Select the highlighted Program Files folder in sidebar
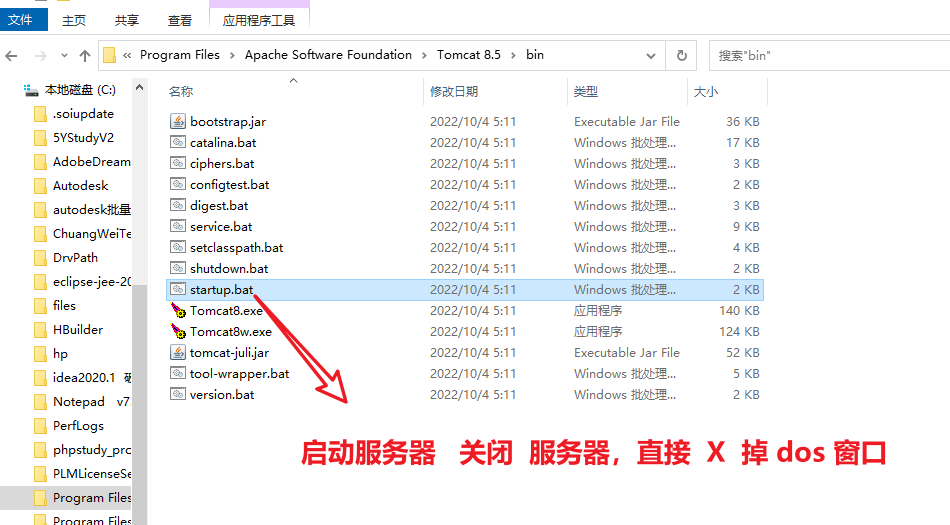Viewport: 950px width, 525px height. tap(65, 498)
